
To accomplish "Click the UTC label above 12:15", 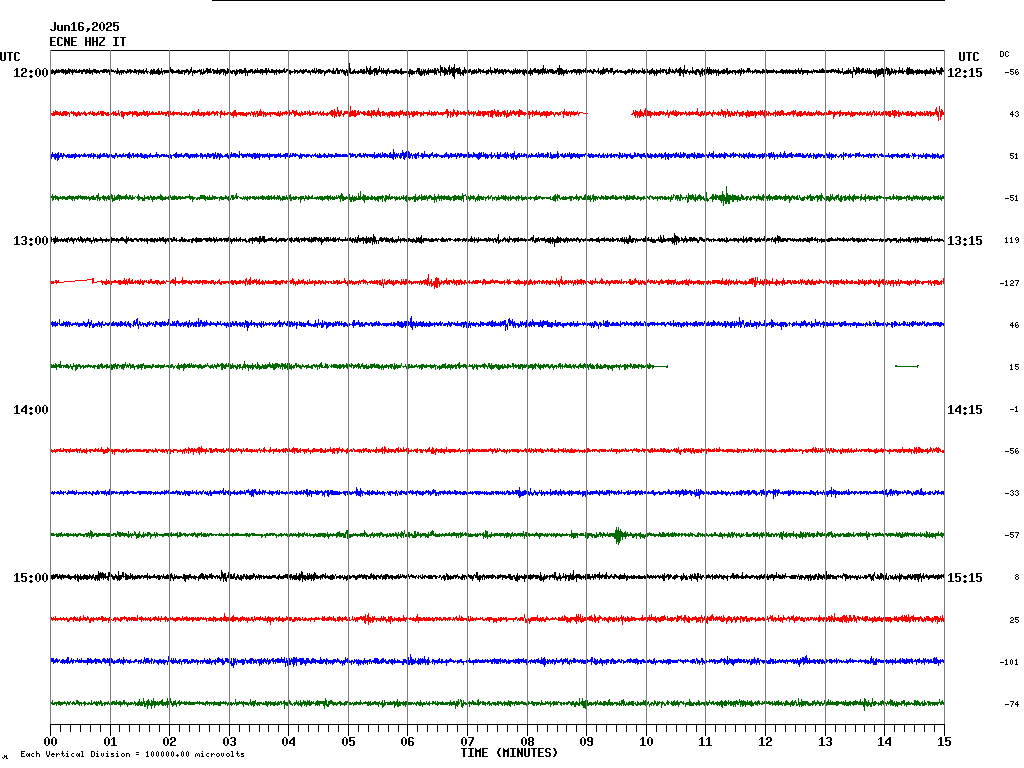I will (968, 57).
